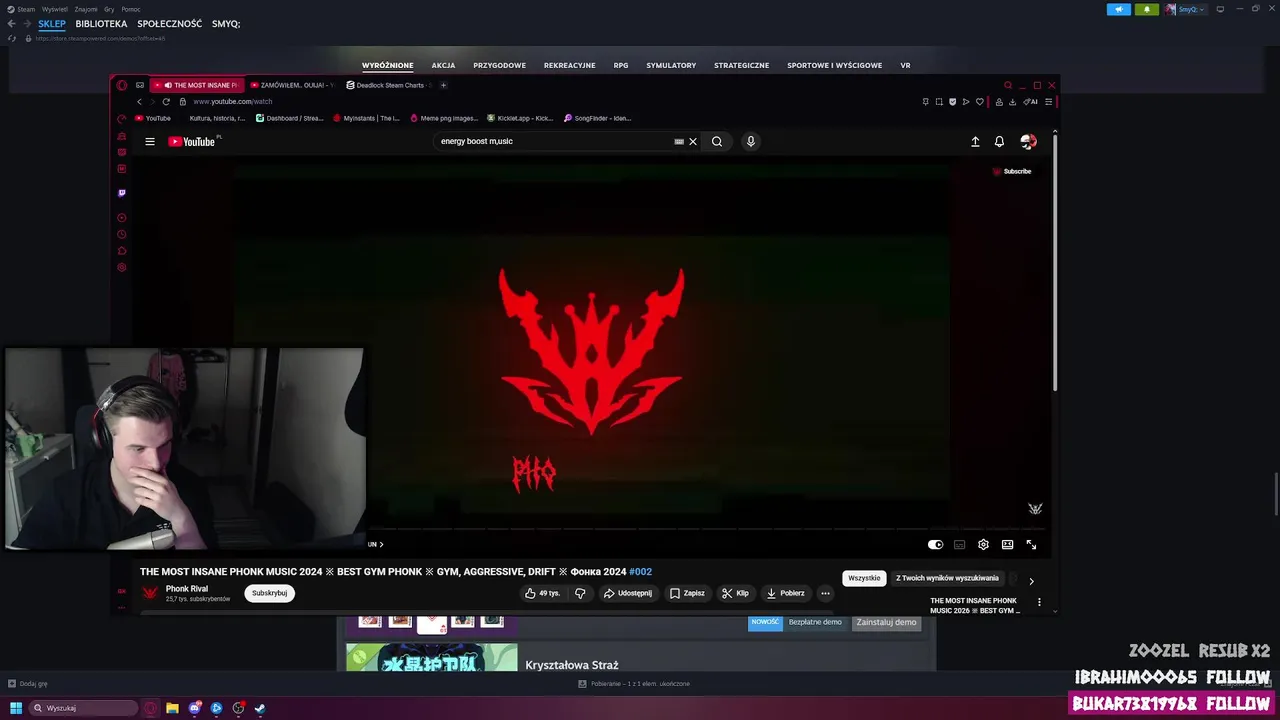Save video with Zapisz button
Image resolution: width=1280 pixels, height=720 pixels.
[x=687, y=593]
